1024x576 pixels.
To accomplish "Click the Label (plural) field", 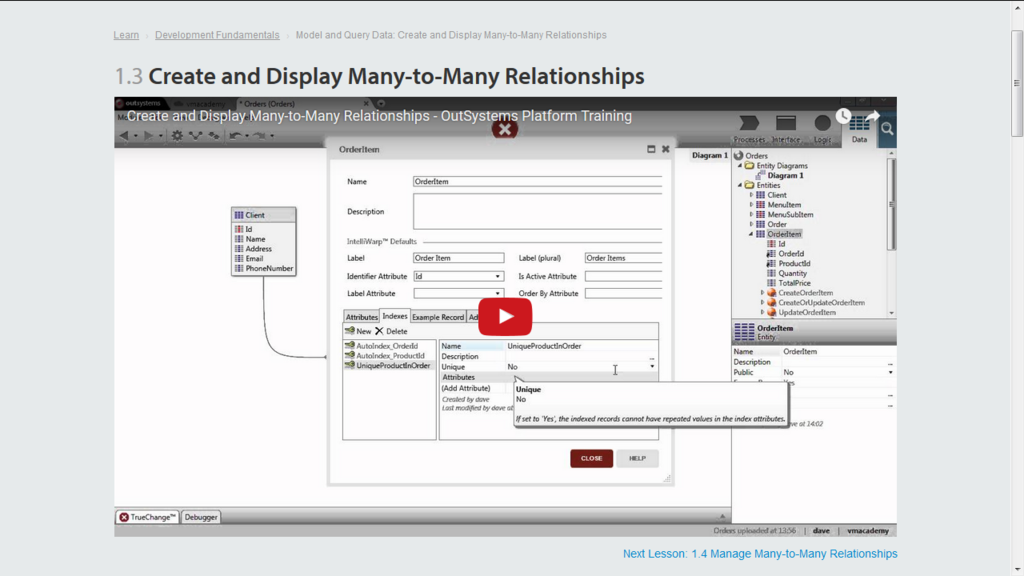I will 623,258.
